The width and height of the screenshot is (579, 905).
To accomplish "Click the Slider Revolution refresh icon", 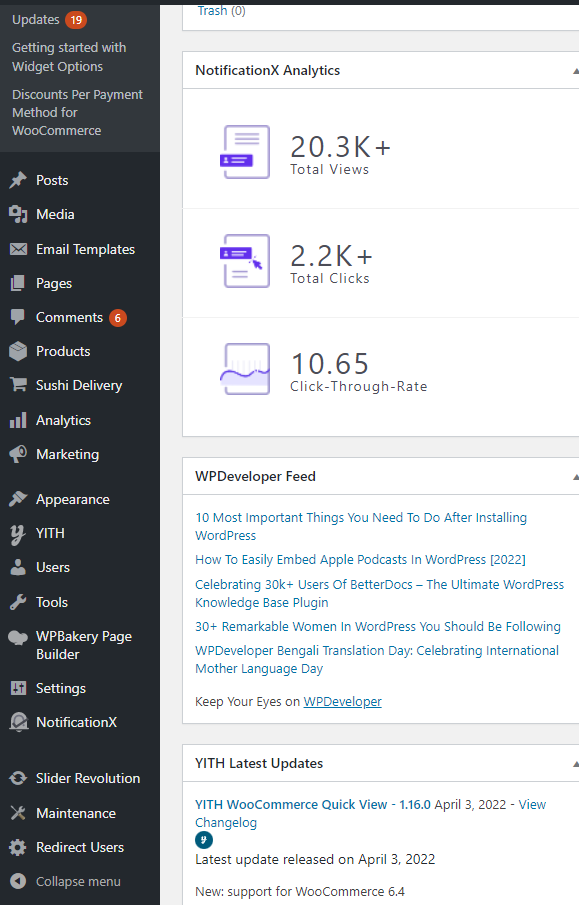I will (x=18, y=778).
